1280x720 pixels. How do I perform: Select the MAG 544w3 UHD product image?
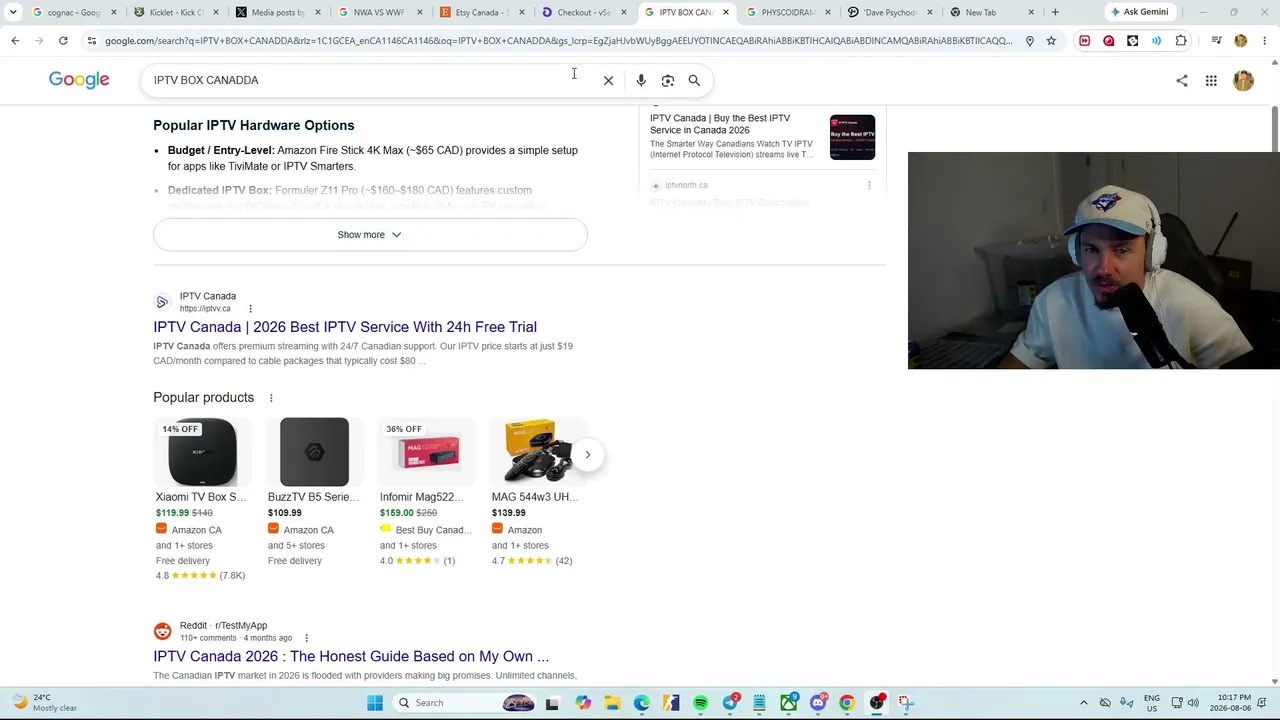click(x=538, y=452)
